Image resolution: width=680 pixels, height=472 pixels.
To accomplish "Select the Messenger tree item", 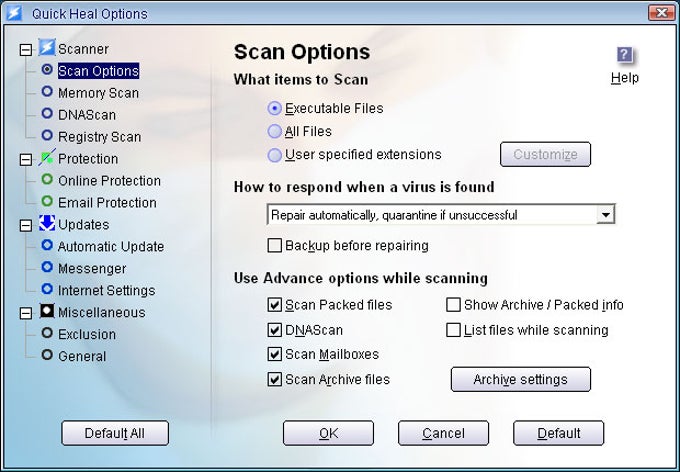I will pyautogui.click(x=92, y=269).
